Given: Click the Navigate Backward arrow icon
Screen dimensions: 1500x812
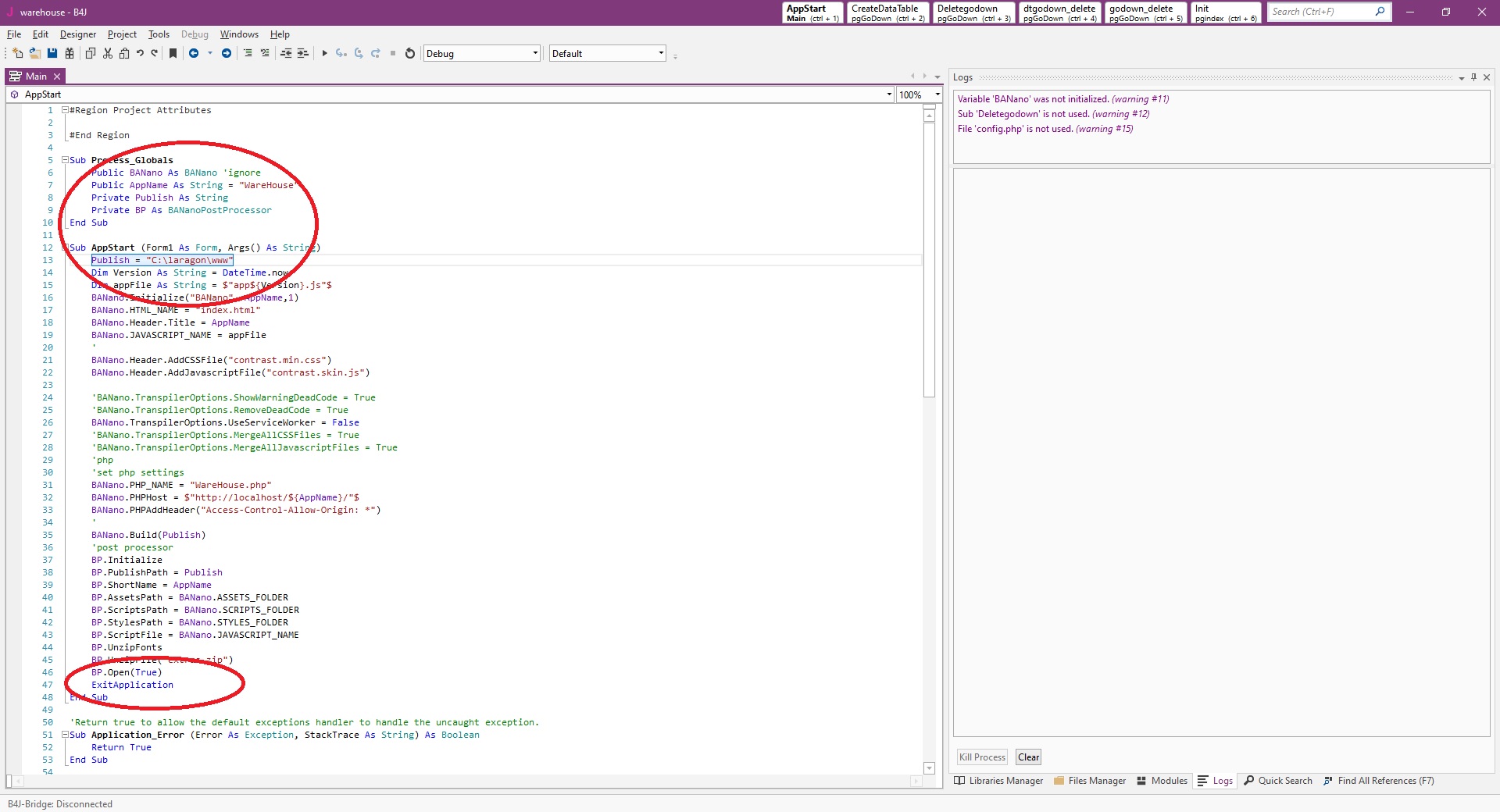Looking at the screenshot, I should [194, 53].
